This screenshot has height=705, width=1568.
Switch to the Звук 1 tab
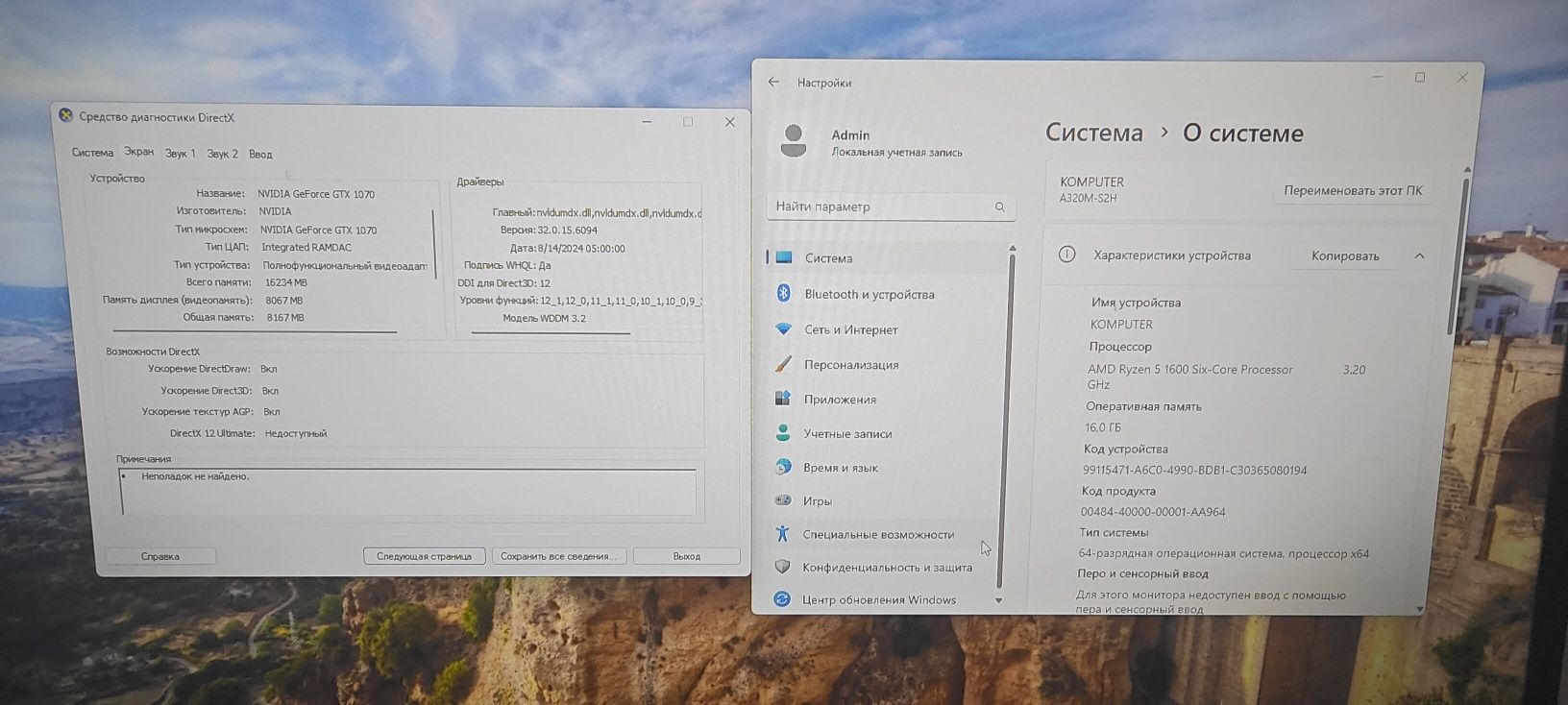[x=180, y=154]
